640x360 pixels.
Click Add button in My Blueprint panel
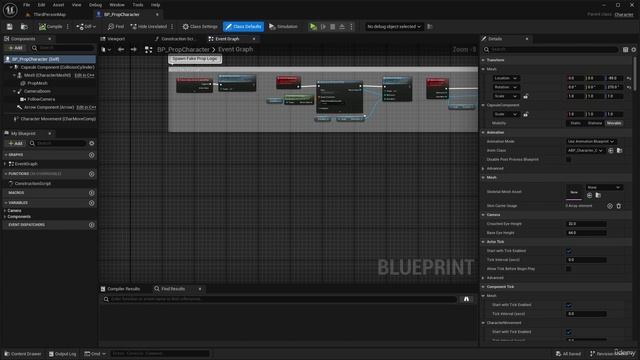pyautogui.click(x=15, y=144)
